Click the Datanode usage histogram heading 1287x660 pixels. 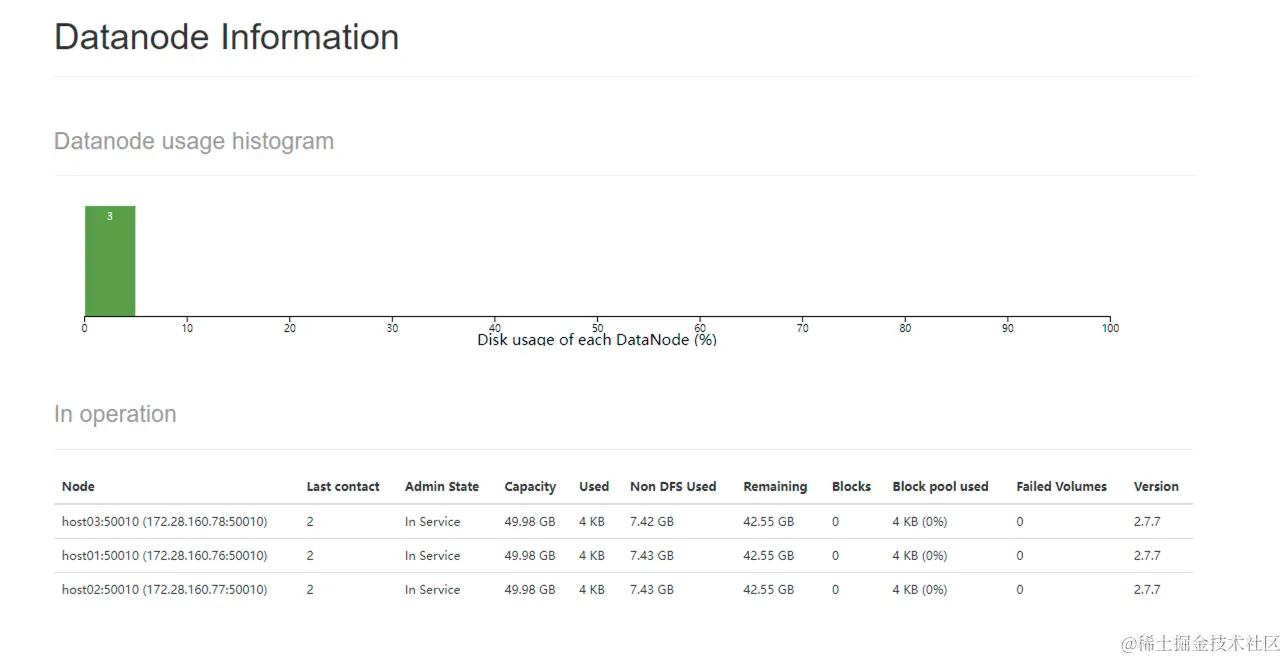(194, 141)
